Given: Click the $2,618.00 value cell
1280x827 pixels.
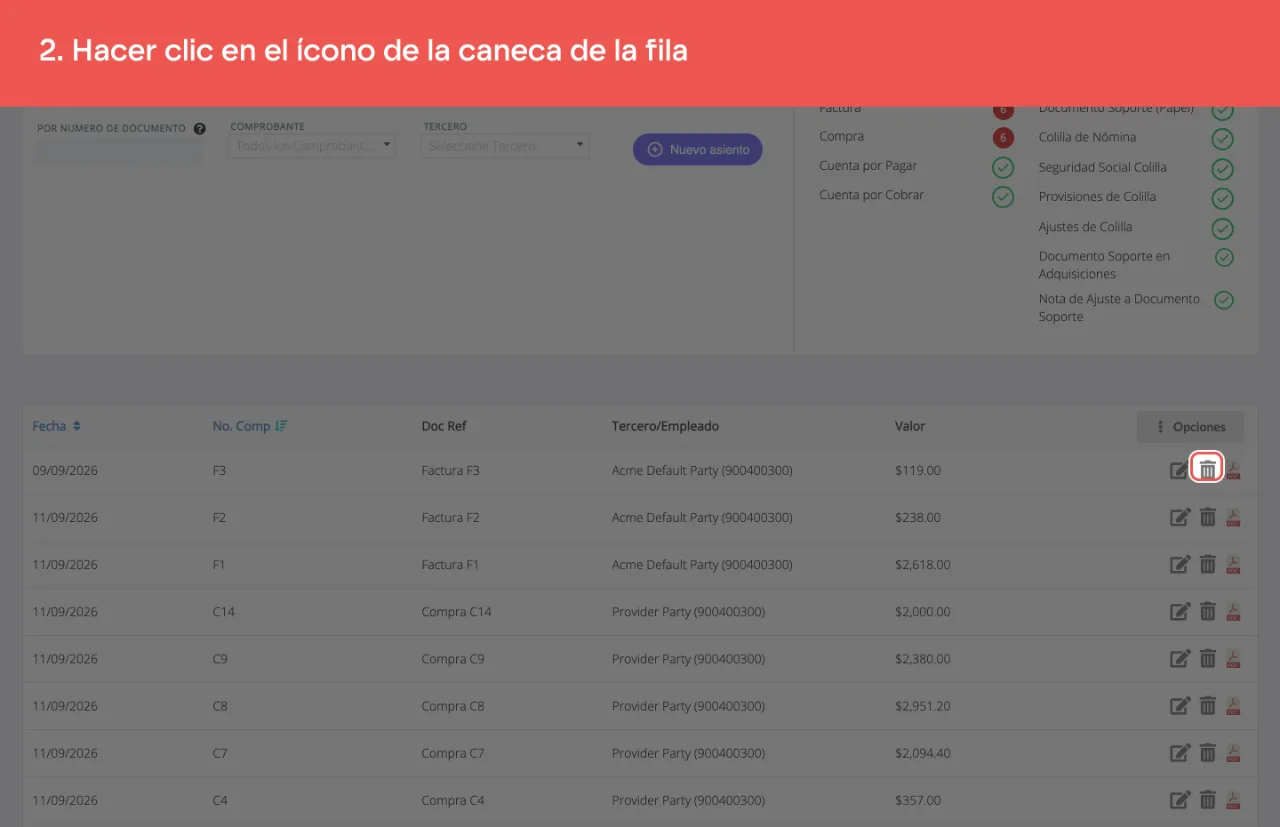Looking at the screenshot, I should pyautogui.click(x=923, y=565).
